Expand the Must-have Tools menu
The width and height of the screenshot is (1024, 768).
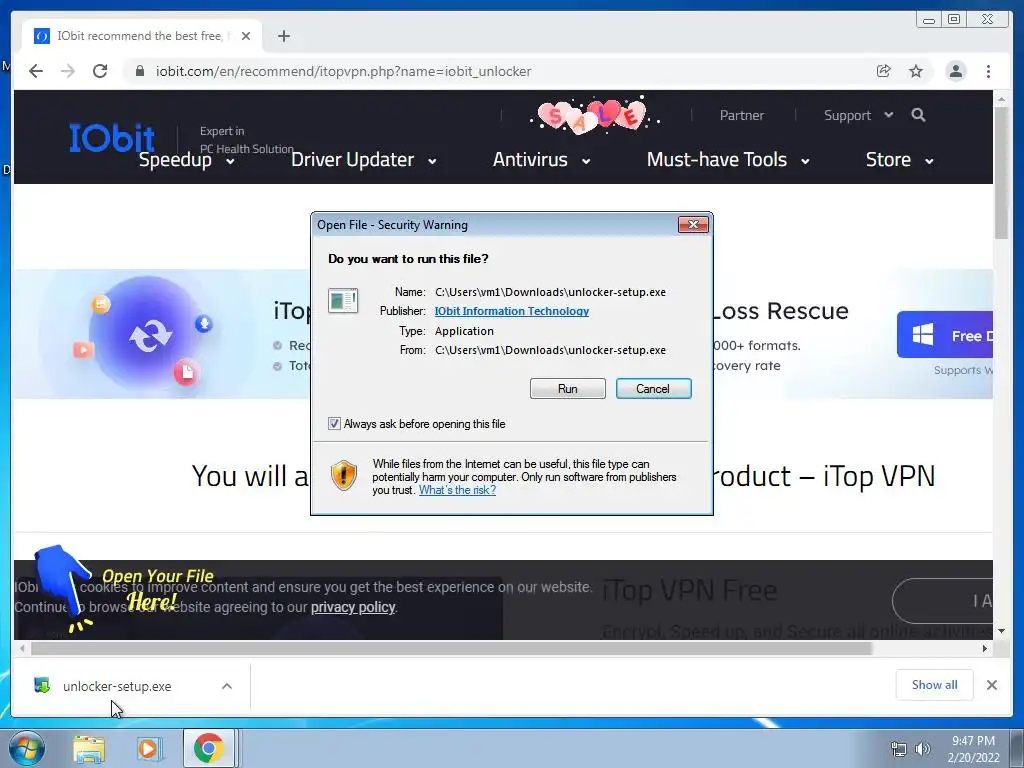coord(728,160)
